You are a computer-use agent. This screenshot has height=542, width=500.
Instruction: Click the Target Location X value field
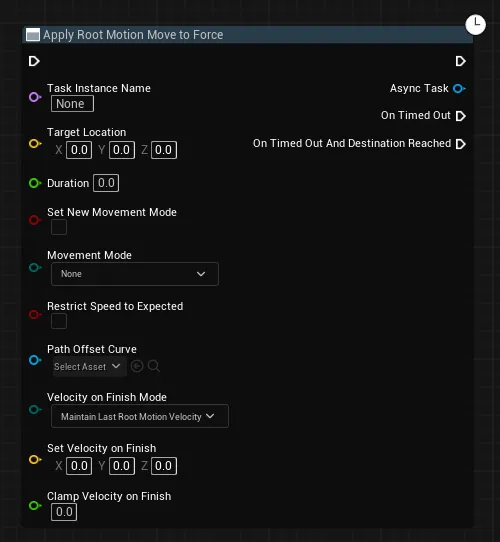[x=79, y=150]
